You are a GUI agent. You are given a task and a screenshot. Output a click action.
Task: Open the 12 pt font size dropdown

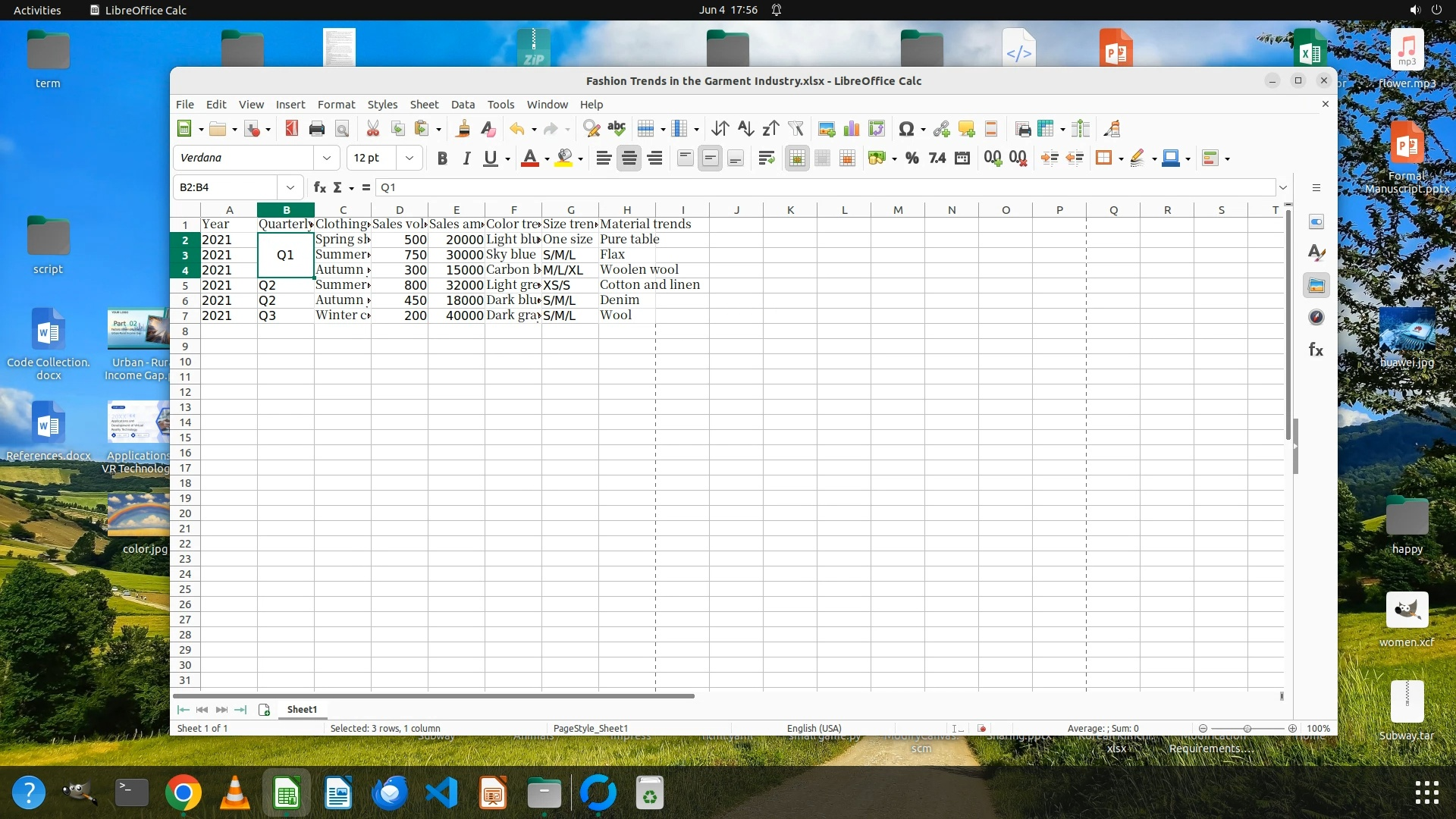pos(409,158)
